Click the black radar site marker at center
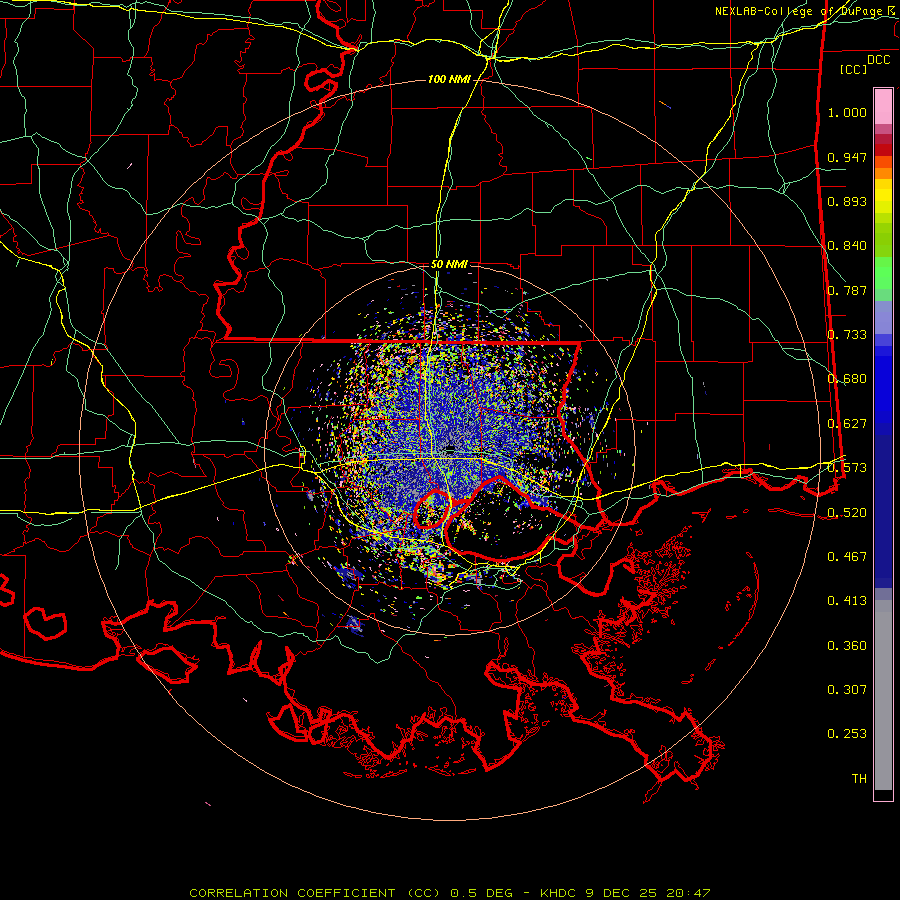 pos(450,449)
